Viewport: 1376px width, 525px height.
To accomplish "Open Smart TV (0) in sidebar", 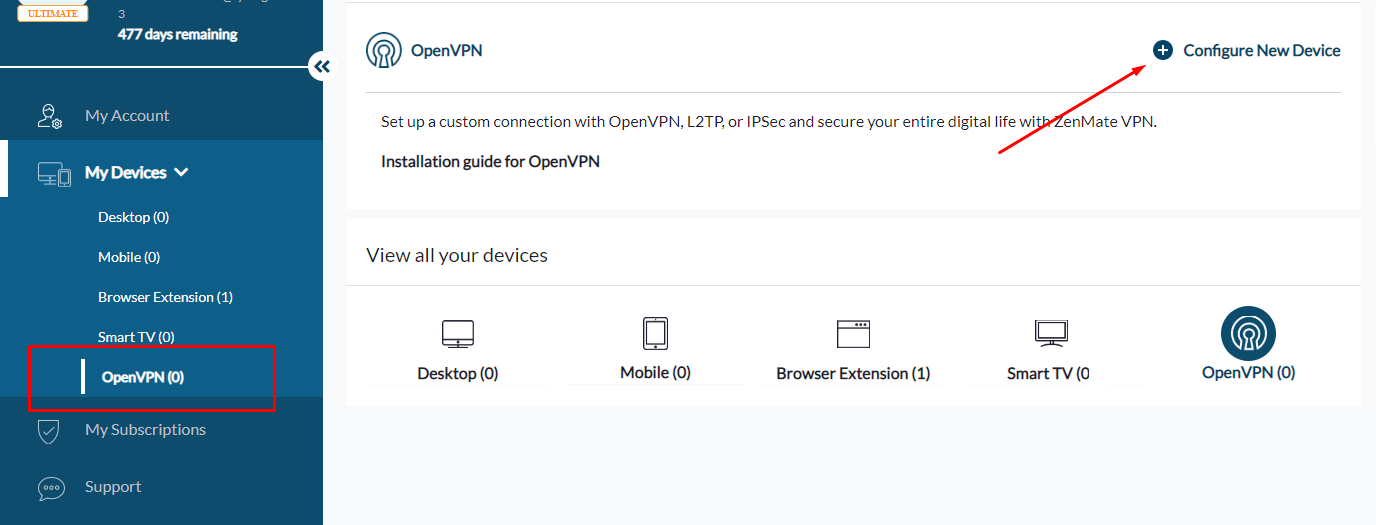I will tap(136, 337).
